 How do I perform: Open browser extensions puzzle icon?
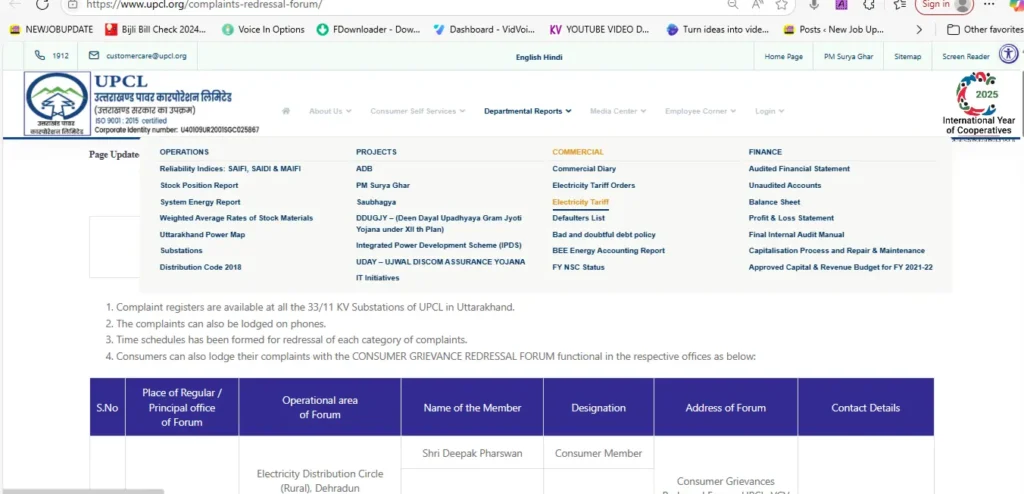coord(869,5)
